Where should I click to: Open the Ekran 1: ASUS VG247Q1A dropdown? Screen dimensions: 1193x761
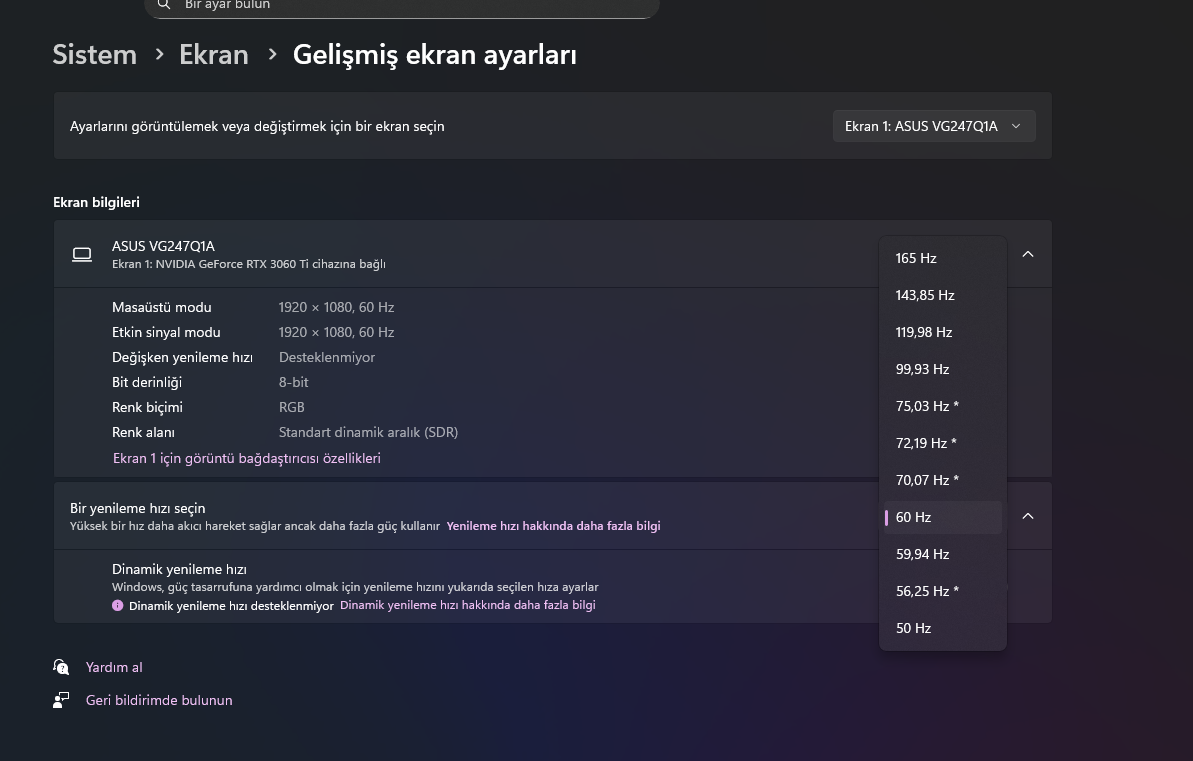click(x=933, y=126)
